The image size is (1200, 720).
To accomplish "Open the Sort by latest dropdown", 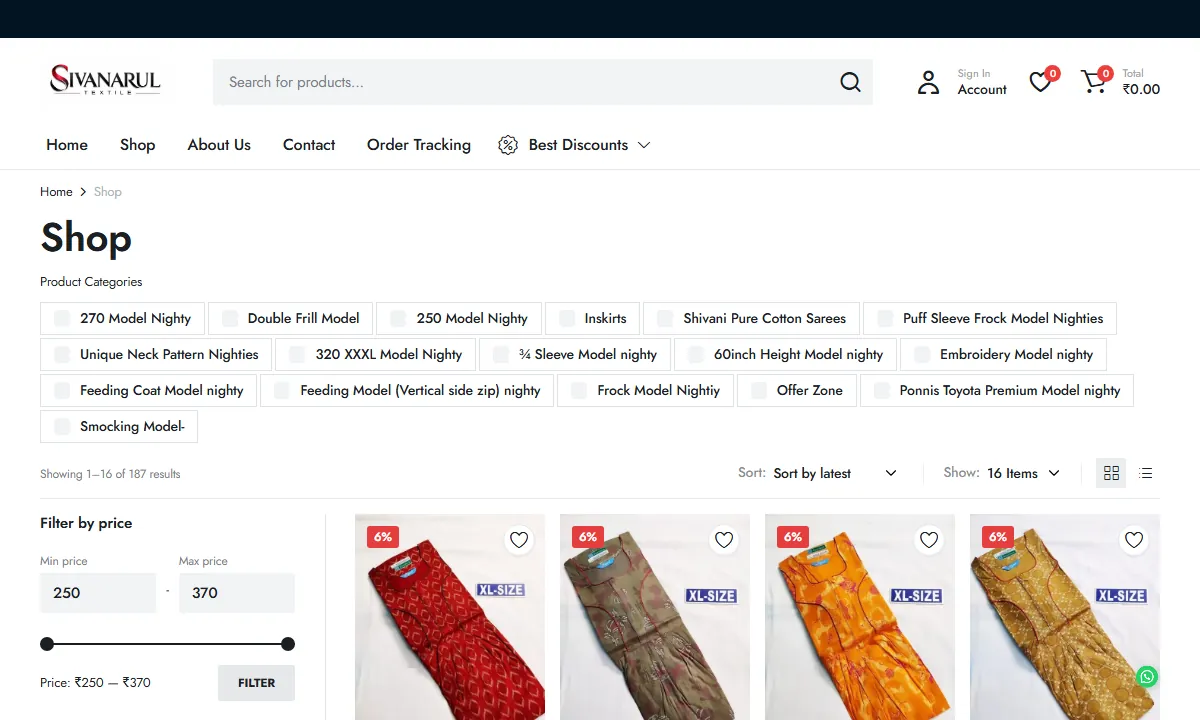I will pyautogui.click(x=834, y=473).
